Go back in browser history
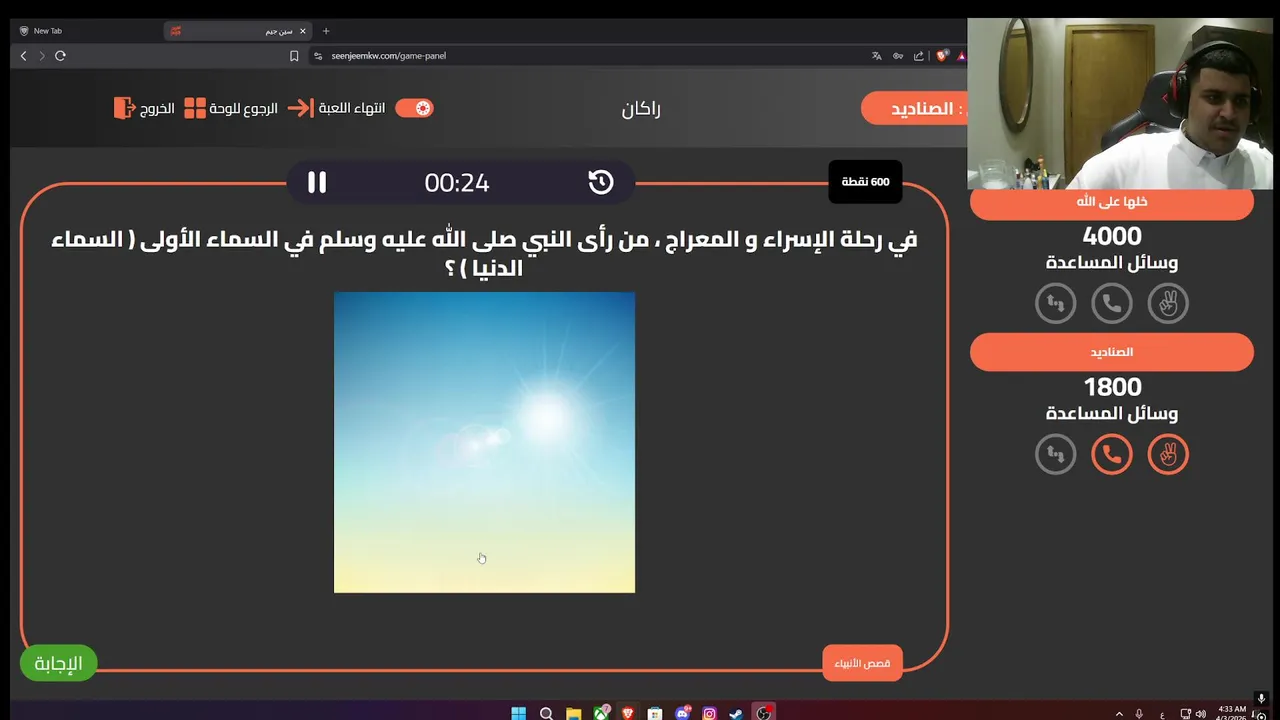 tap(23, 56)
